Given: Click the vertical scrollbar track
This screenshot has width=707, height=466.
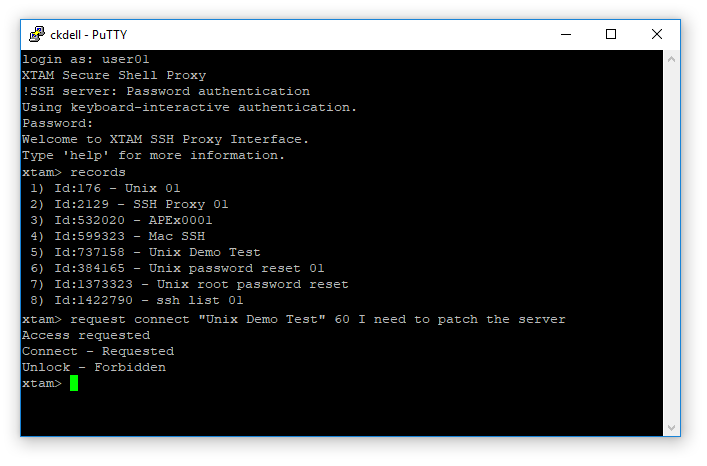Looking at the screenshot, I should click(672, 250).
